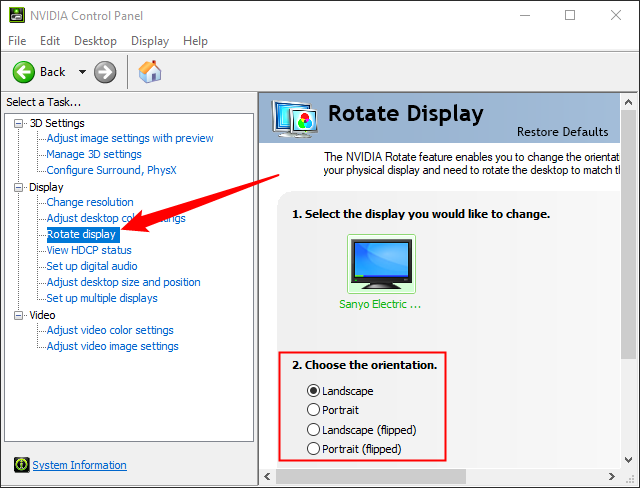The height and width of the screenshot is (488, 640).
Task: Select the Landscape orientation option
Action: [x=314, y=391]
